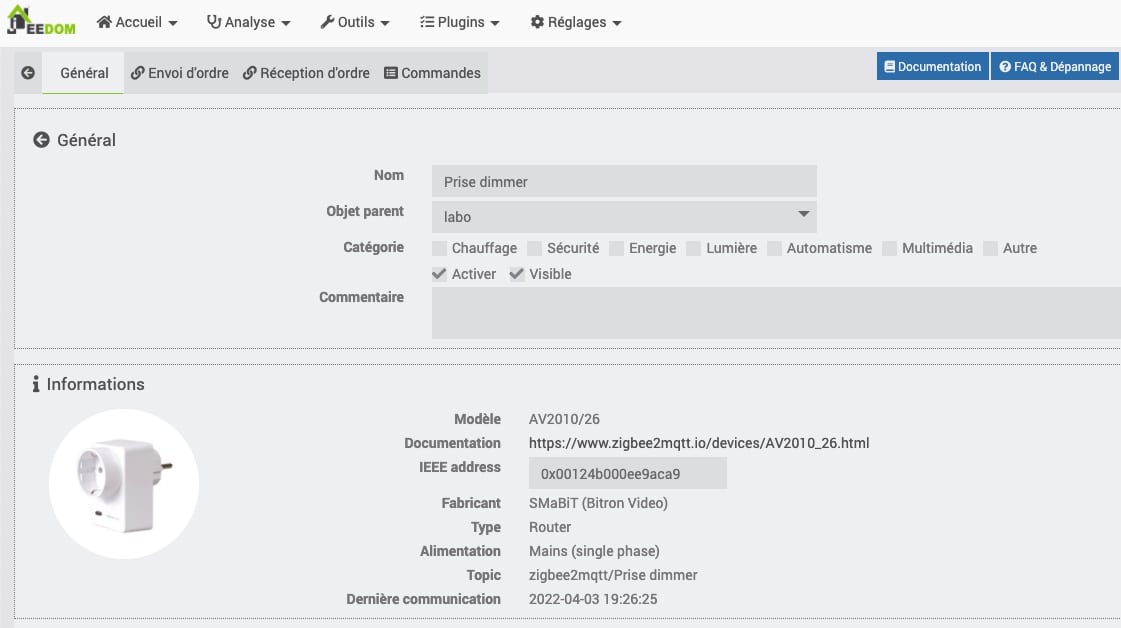Click the Type value Router
1121x628 pixels.
click(550, 527)
